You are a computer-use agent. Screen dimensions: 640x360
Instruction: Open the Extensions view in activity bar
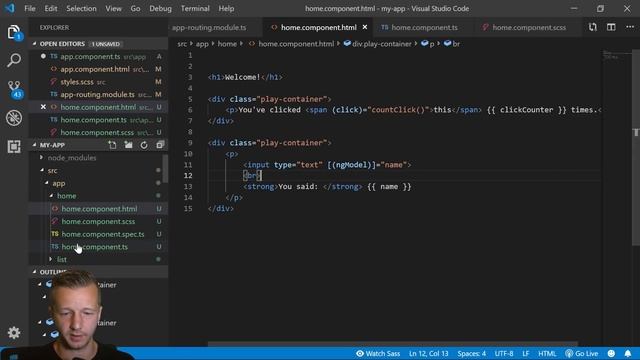(x=14, y=146)
